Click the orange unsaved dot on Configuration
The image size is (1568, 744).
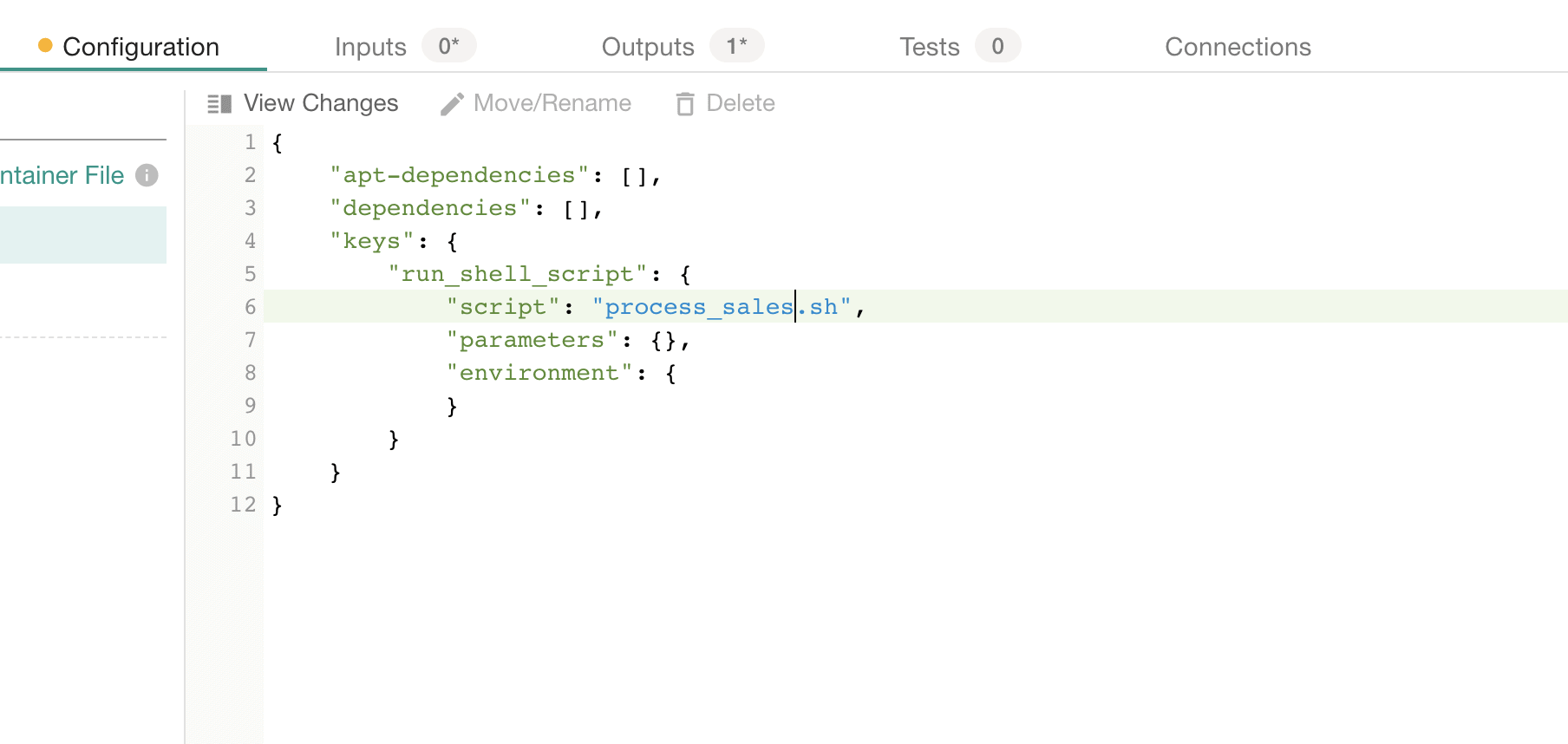coord(45,45)
